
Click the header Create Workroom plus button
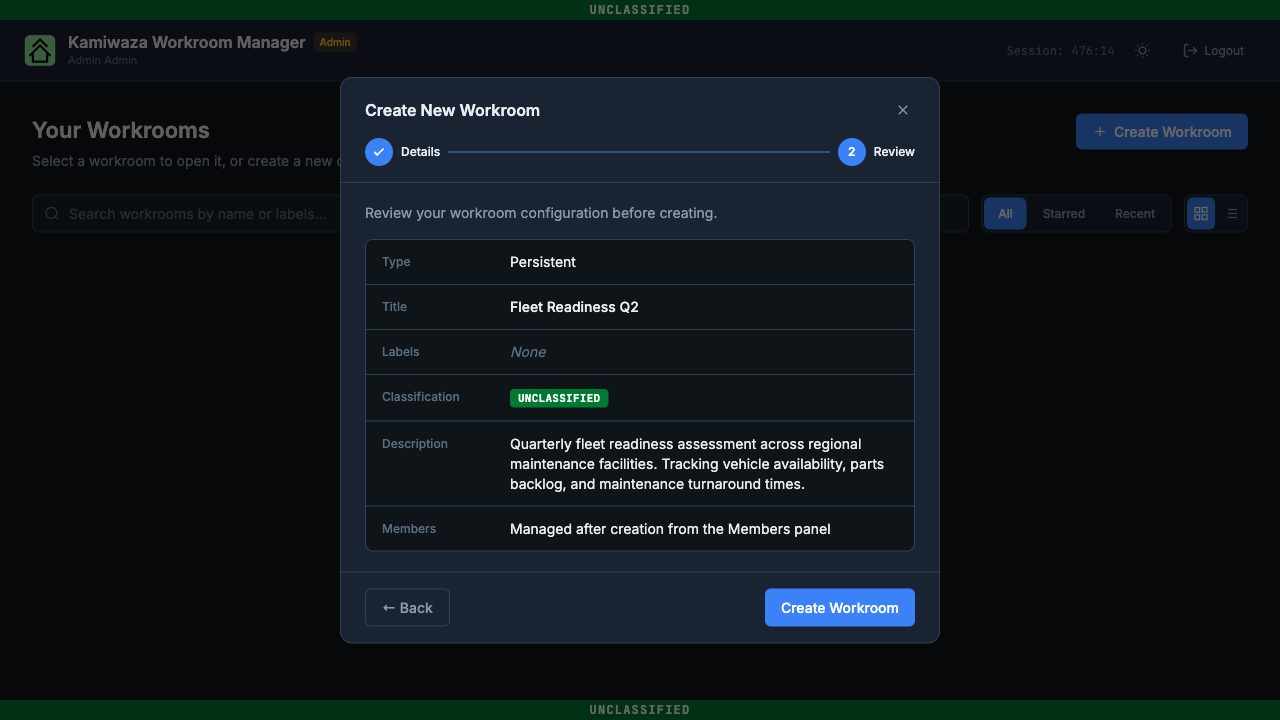[x=1162, y=131]
